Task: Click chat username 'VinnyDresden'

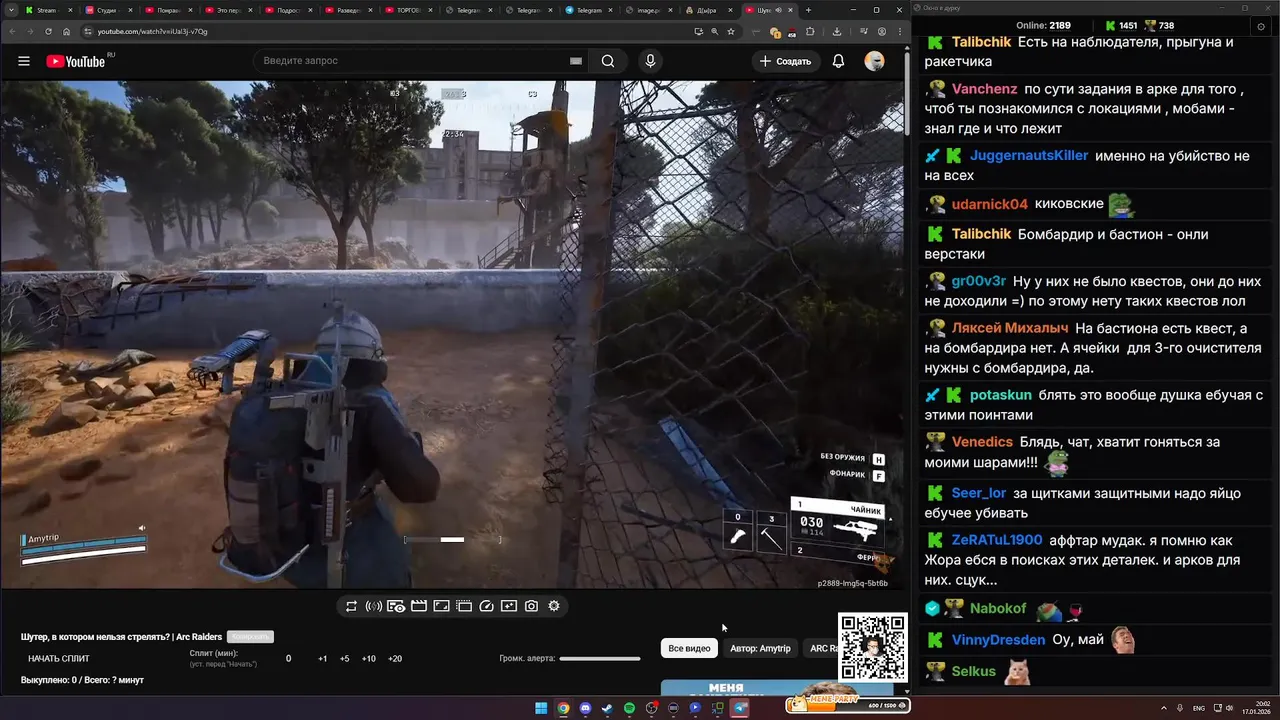Action: tap(998, 640)
